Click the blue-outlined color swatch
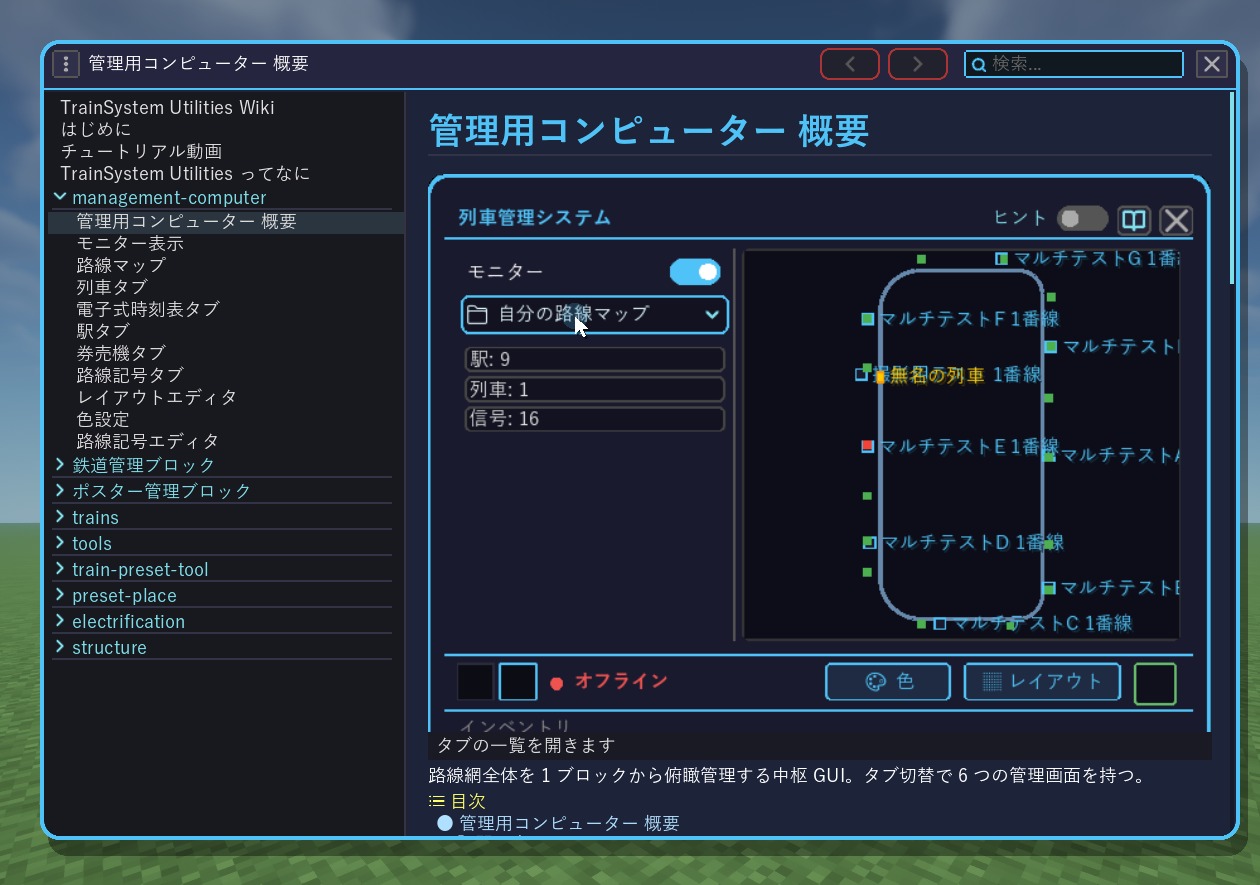Viewport: 1260px width, 885px height. point(518,682)
